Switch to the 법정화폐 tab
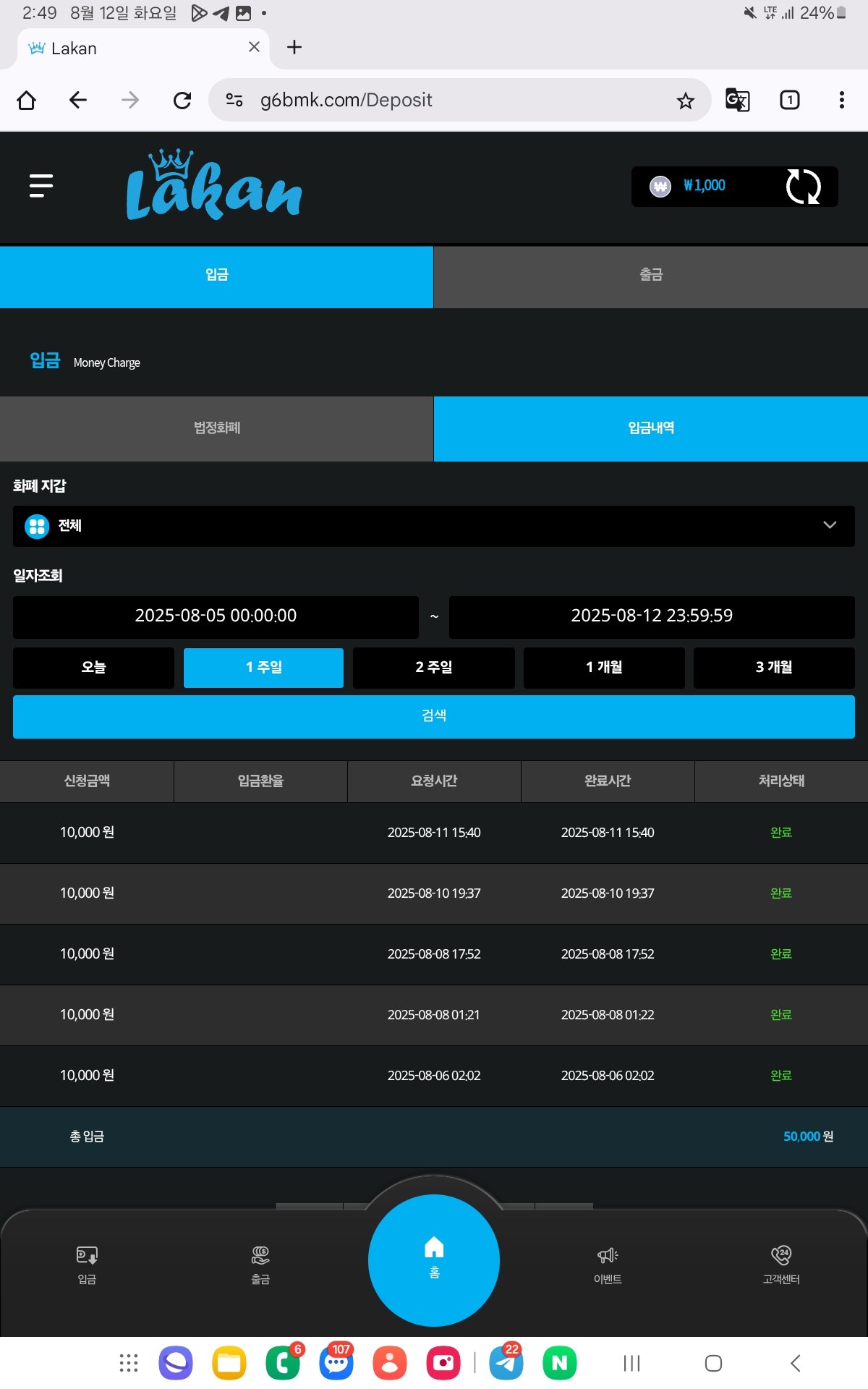The image size is (868, 1389). pos(216,428)
